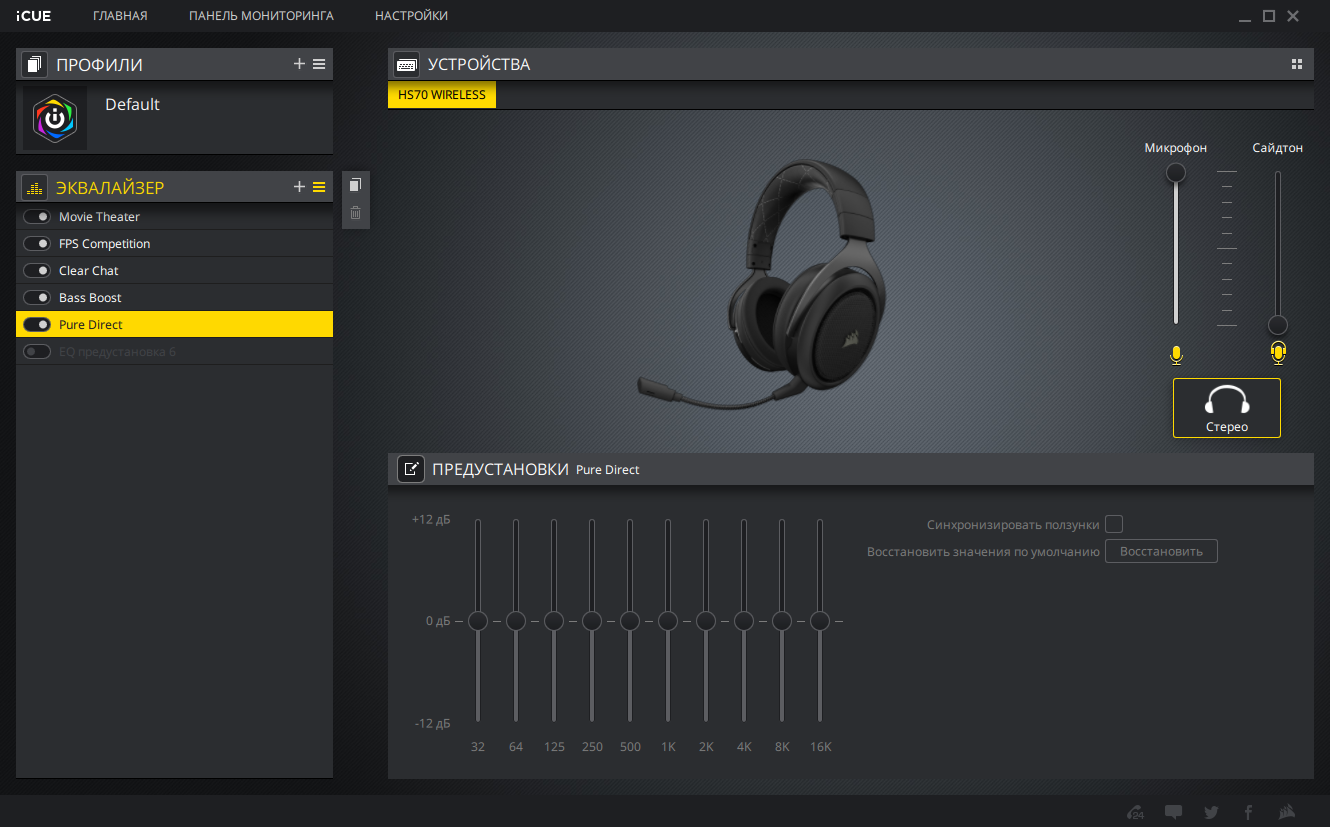Toggle the Bass Boost preset switch

(x=37, y=298)
